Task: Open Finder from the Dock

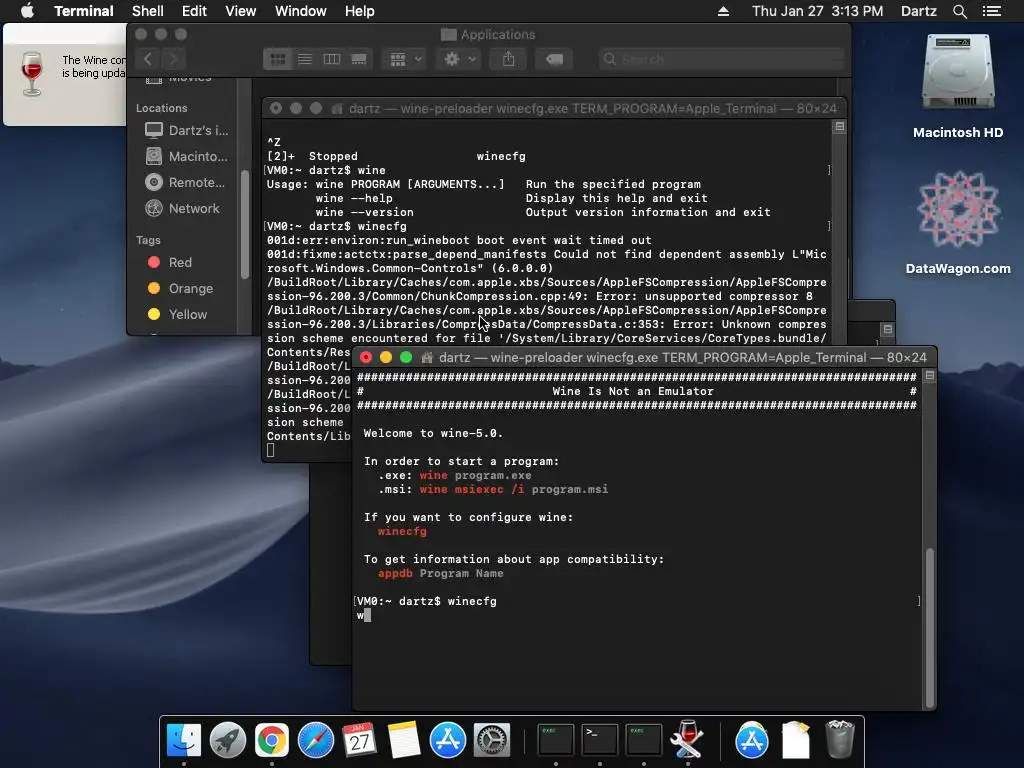Action: [184, 740]
